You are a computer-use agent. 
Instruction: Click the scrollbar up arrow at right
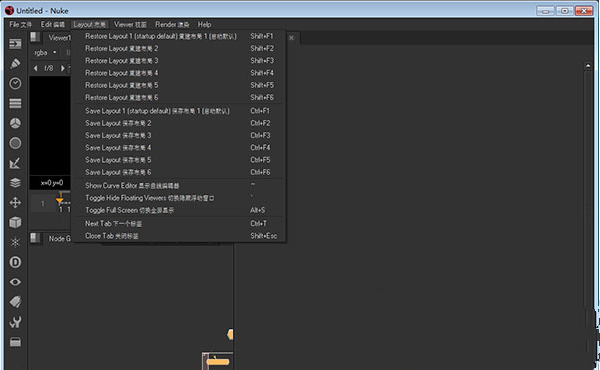588,66
